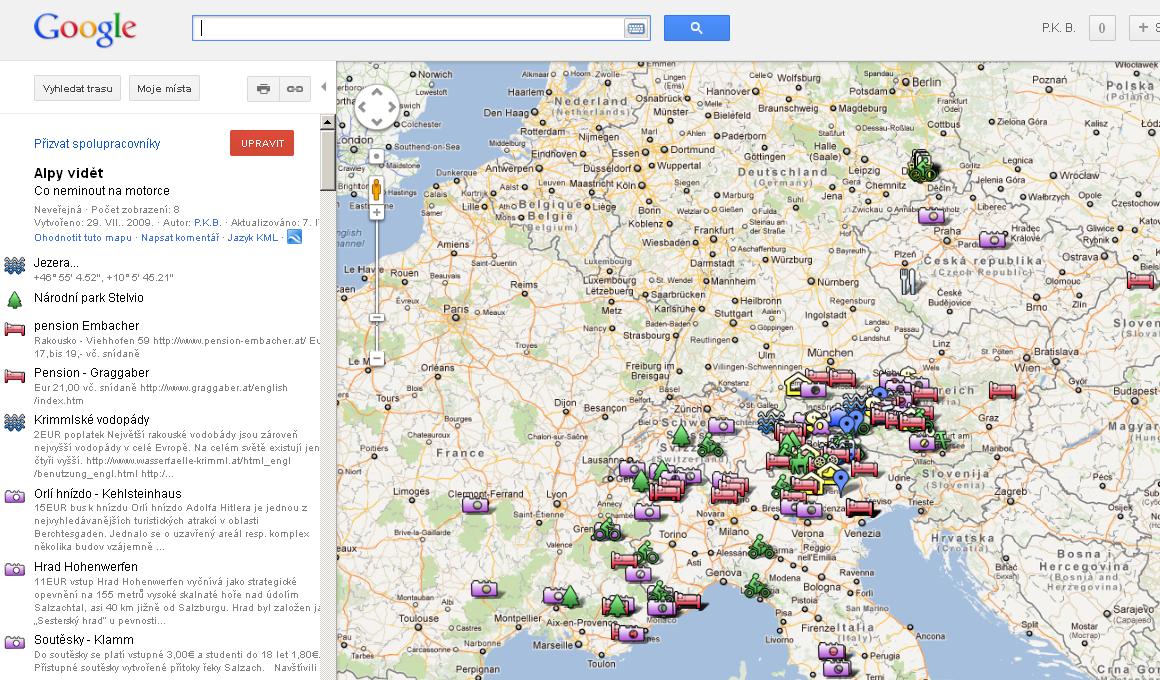Click the red UPRAVIT button
Viewport: 1160px width, 680px height.
click(x=262, y=144)
